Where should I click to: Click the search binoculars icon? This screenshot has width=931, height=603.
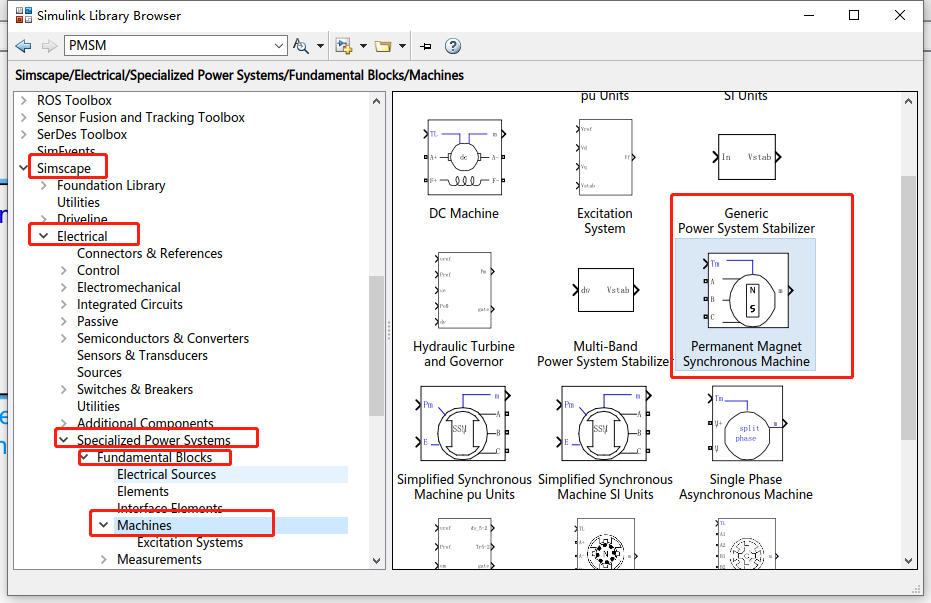(301, 46)
